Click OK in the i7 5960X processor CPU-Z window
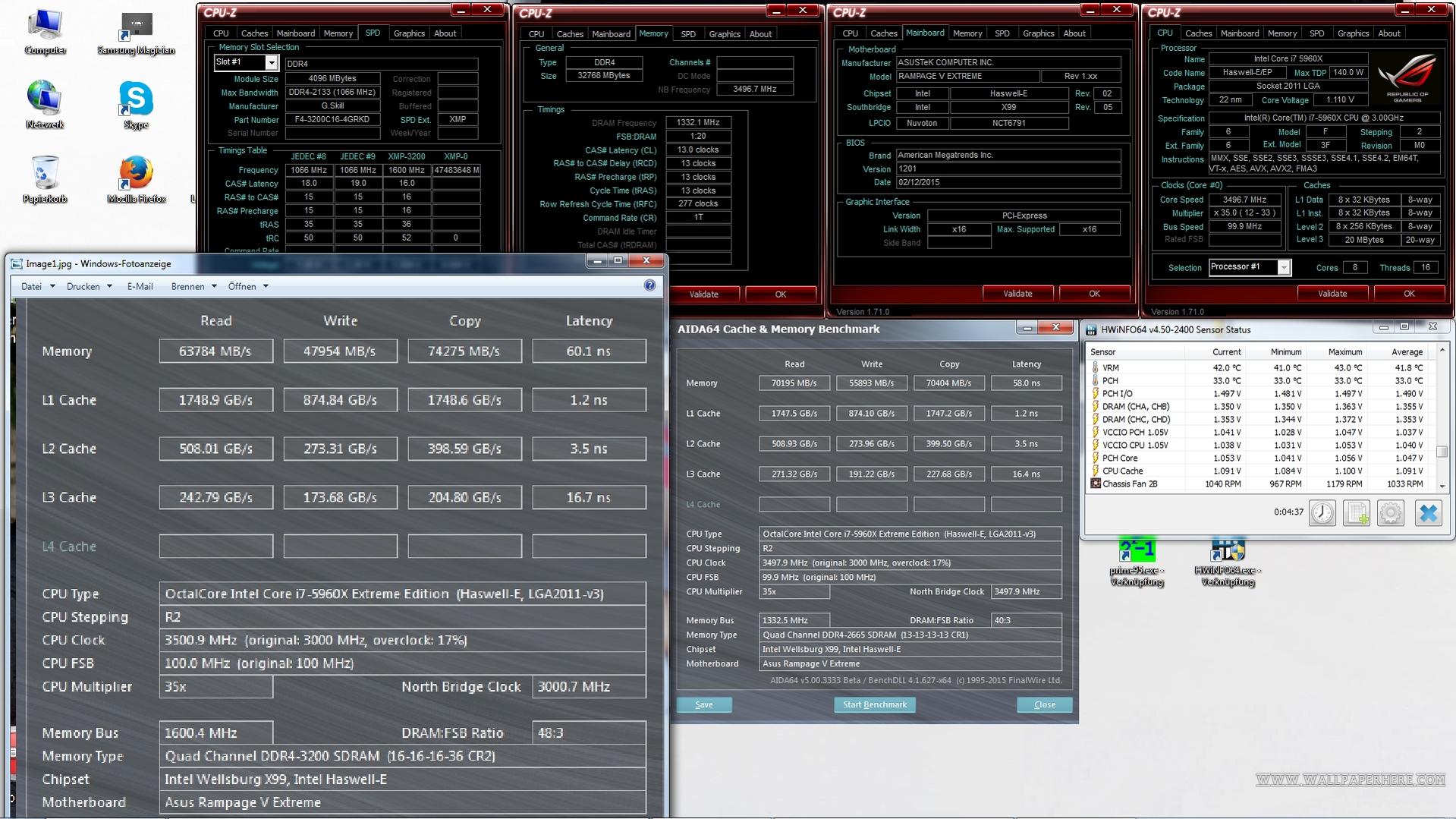Viewport: 1456px width, 819px height. click(1409, 293)
